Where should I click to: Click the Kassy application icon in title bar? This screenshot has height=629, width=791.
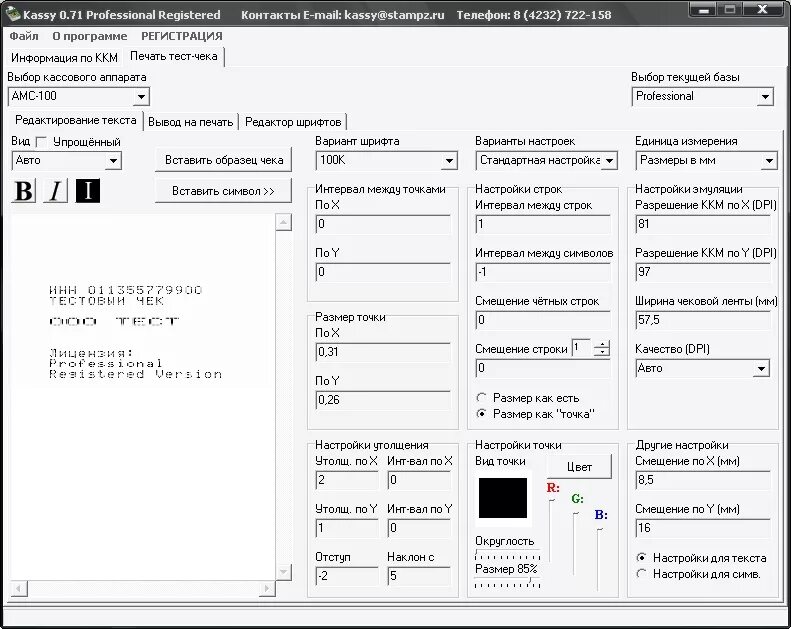point(13,14)
